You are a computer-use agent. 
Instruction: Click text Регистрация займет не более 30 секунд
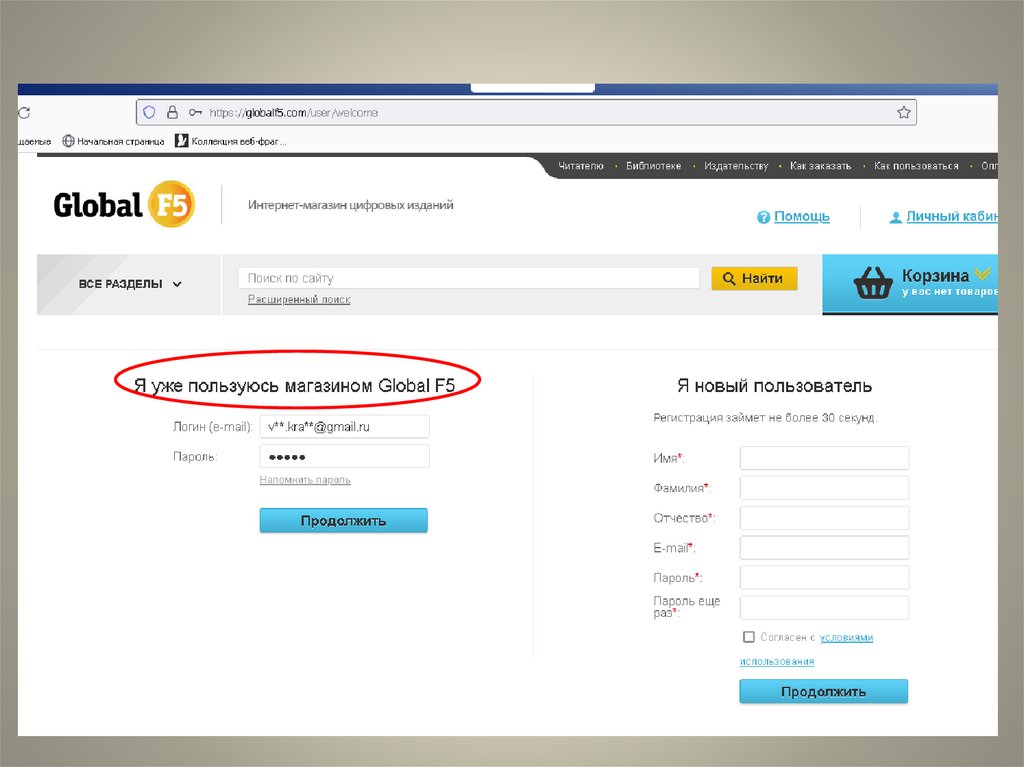tap(765, 418)
